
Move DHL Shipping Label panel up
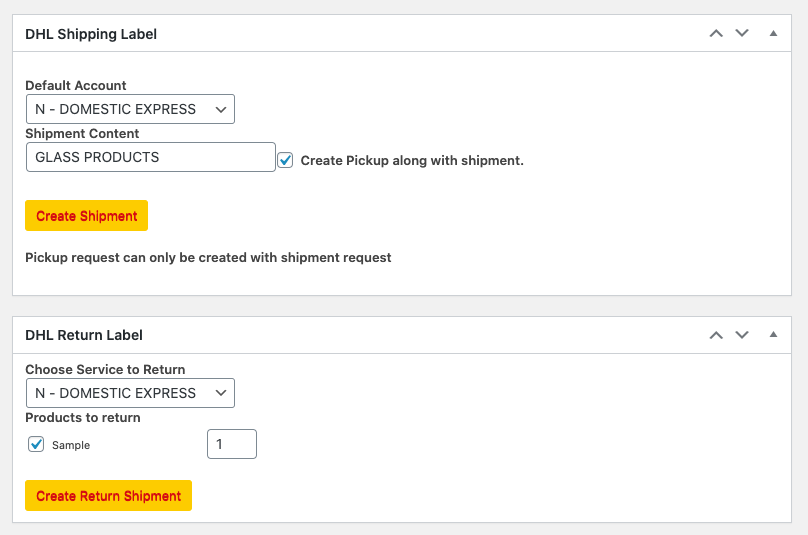[x=716, y=34]
